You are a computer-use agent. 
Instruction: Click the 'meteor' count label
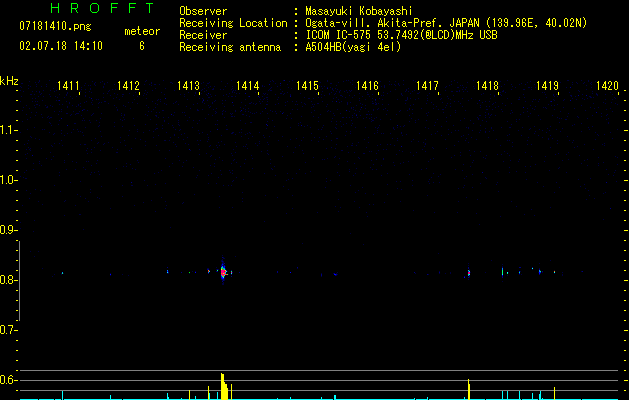pyautogui.click(x=142, y=31)
